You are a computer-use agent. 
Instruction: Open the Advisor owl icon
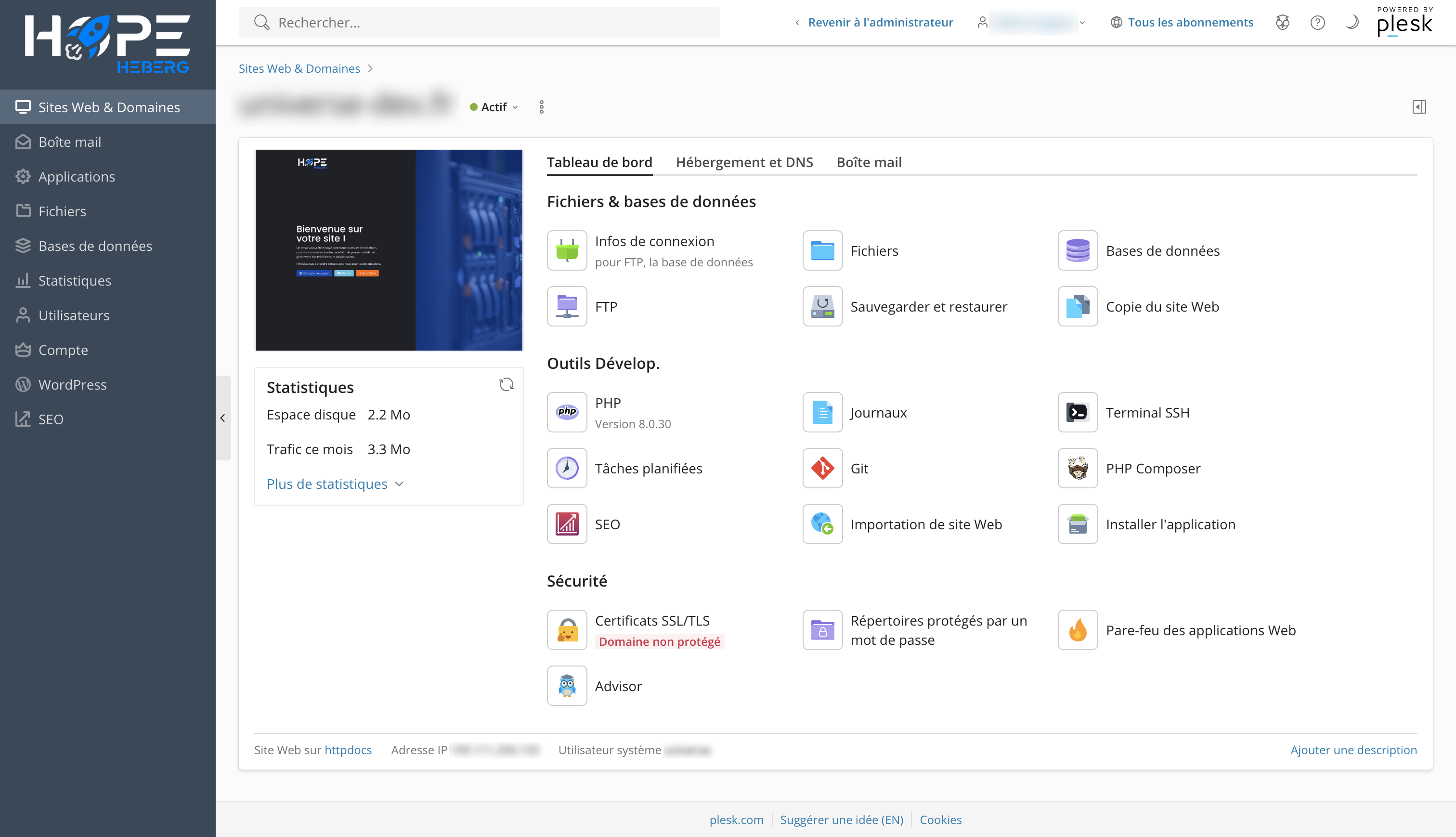pos(567,686)
